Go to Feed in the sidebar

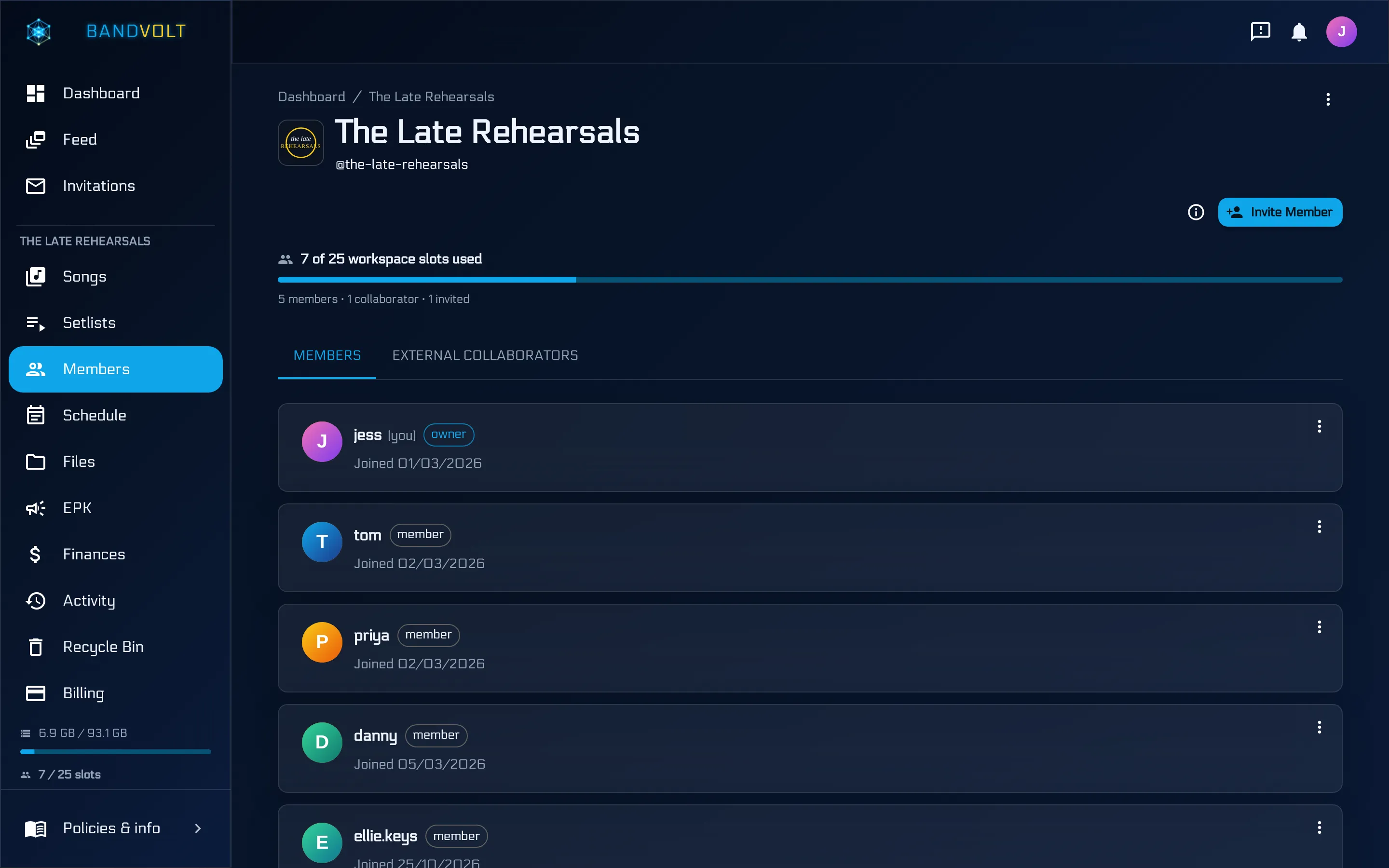pyautogui.click(x=115, y=139)
